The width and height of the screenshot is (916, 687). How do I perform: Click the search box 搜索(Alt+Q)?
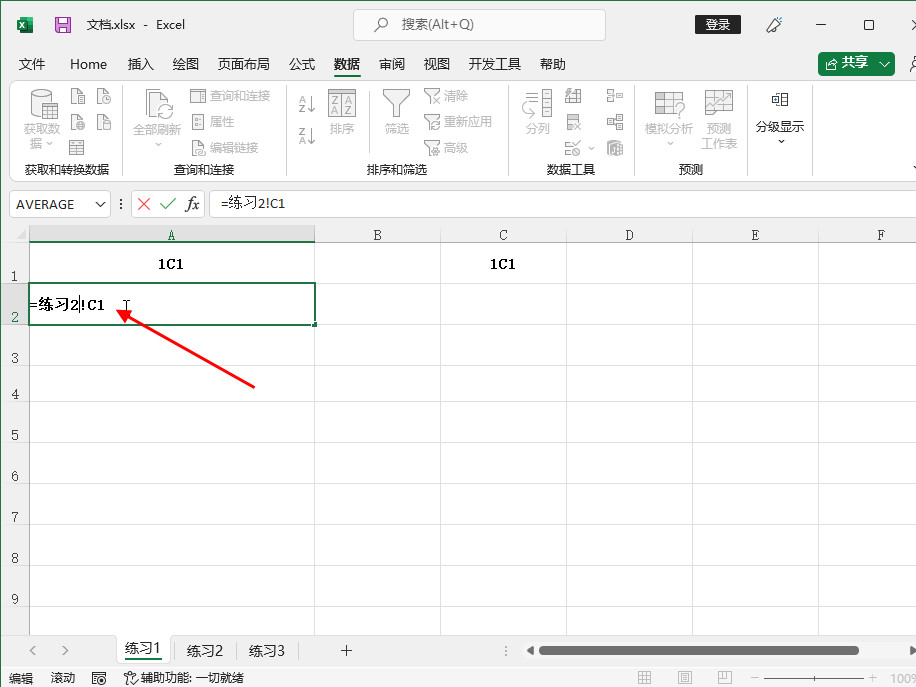479,25
